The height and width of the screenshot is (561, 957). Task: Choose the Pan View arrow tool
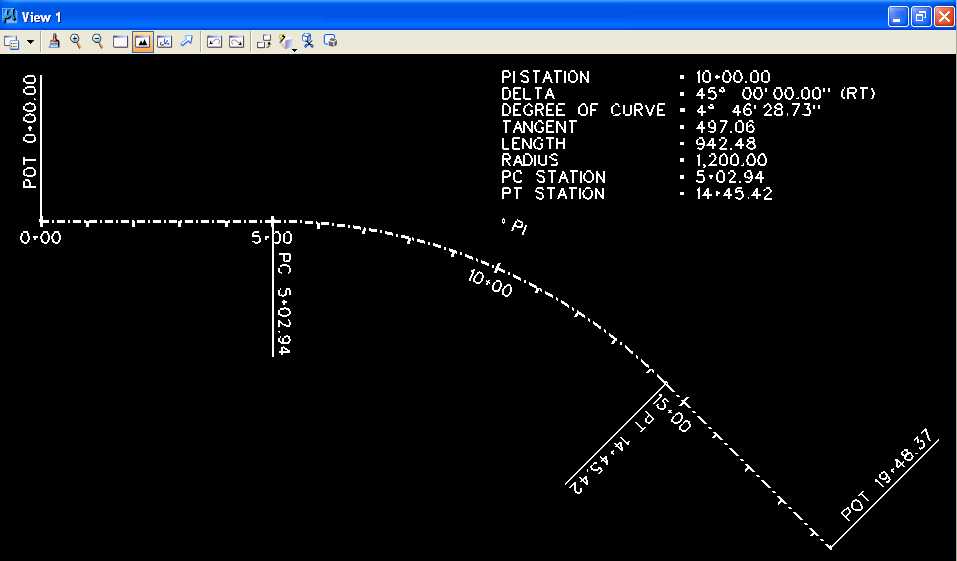click(186, 41)
